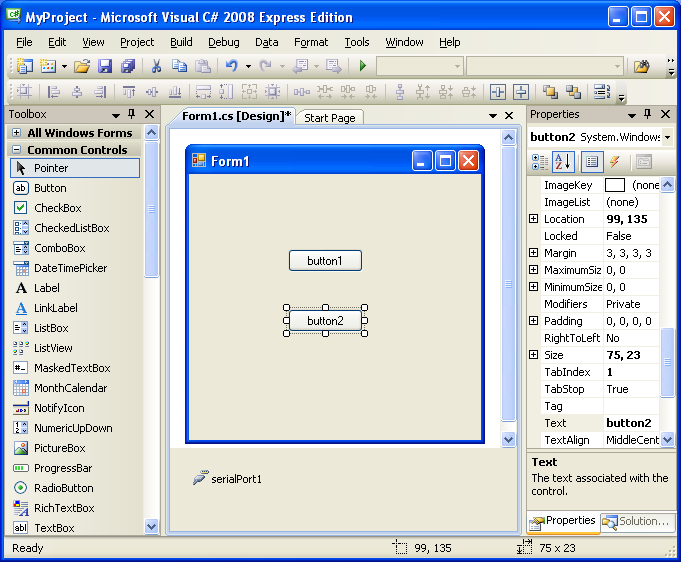Click the Align to Grid layout icon
681x562 pixels.
click(x=24, y=92)
